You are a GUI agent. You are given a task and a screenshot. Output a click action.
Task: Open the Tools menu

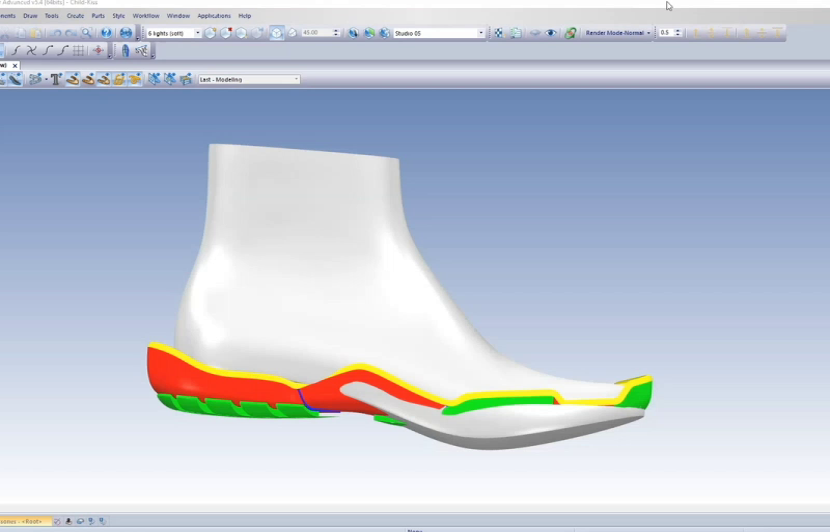51,16
